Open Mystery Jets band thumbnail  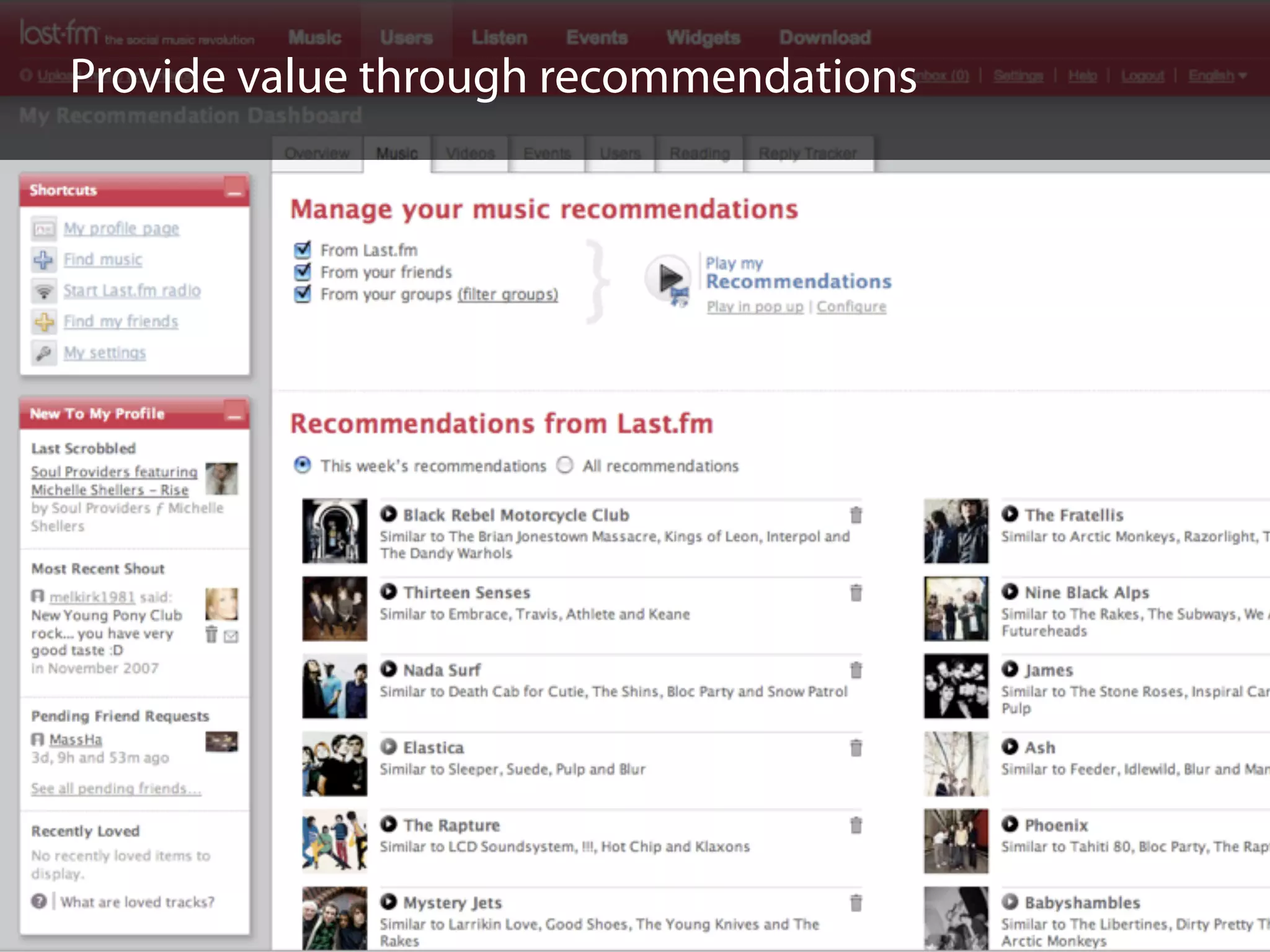tap(334, 918)
